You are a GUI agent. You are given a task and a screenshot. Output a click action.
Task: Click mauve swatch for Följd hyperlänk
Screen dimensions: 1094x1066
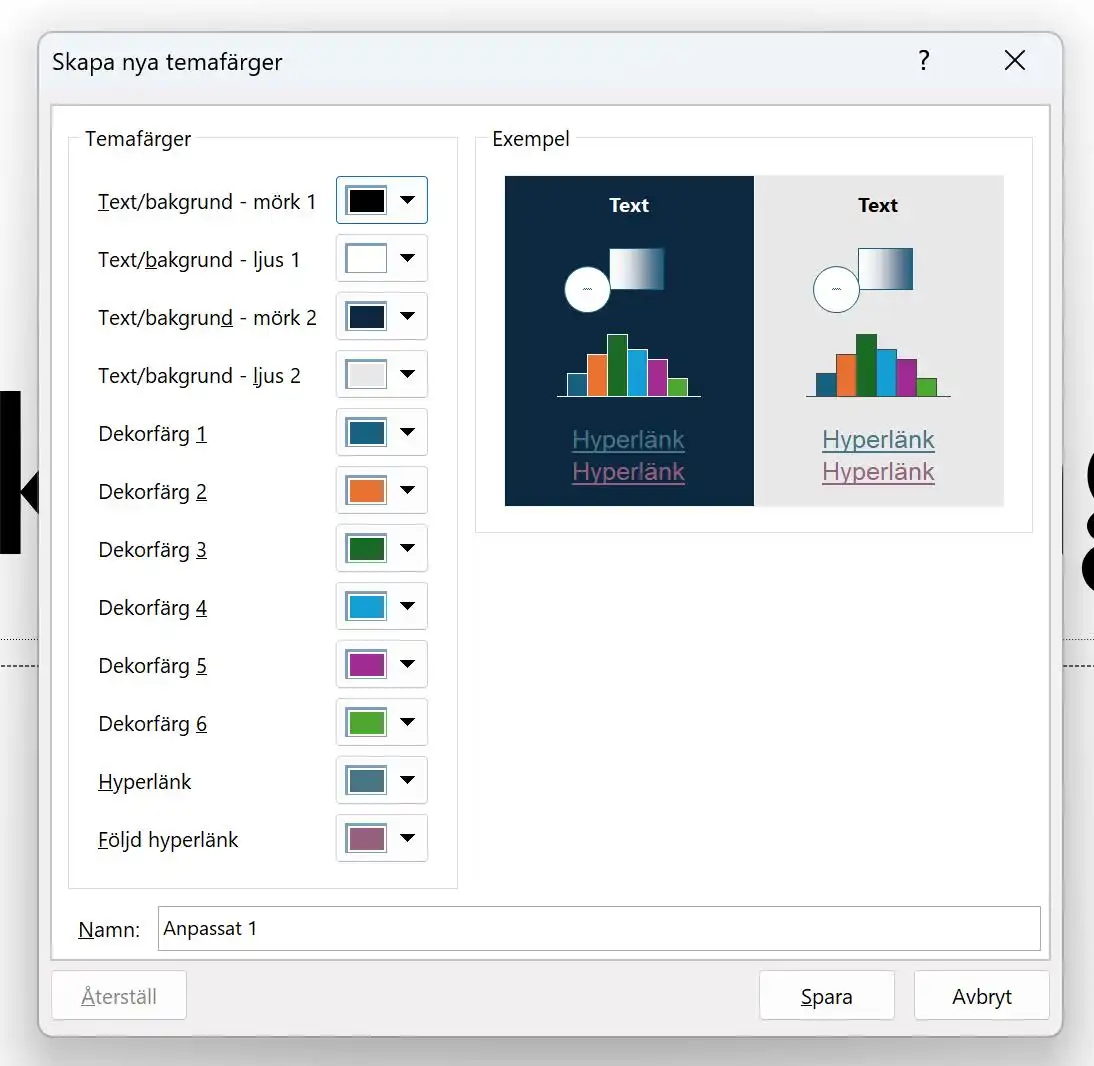(x=366, y=837)
